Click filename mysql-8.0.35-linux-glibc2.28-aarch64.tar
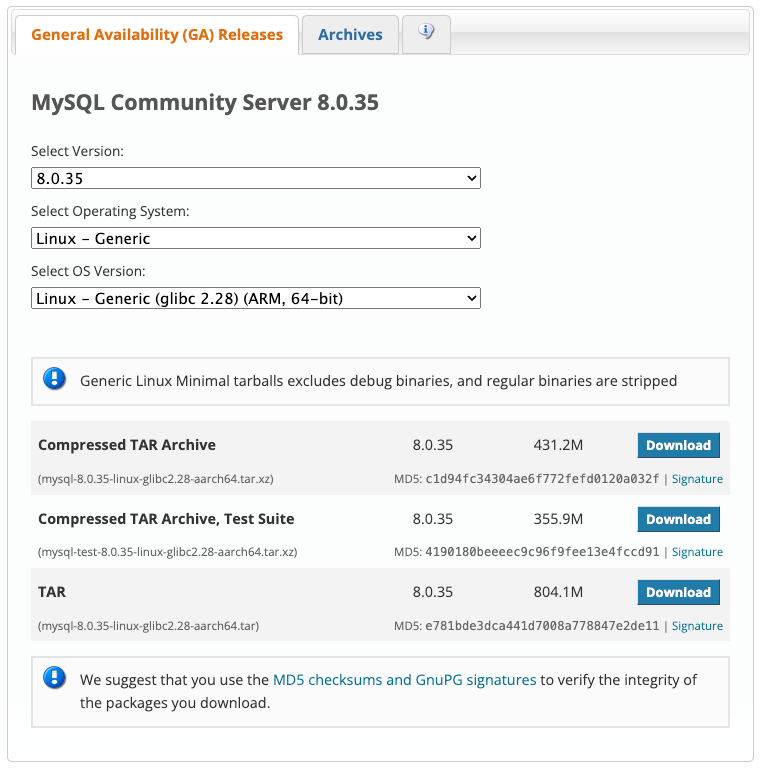761x770 pixels. point(148,626)
